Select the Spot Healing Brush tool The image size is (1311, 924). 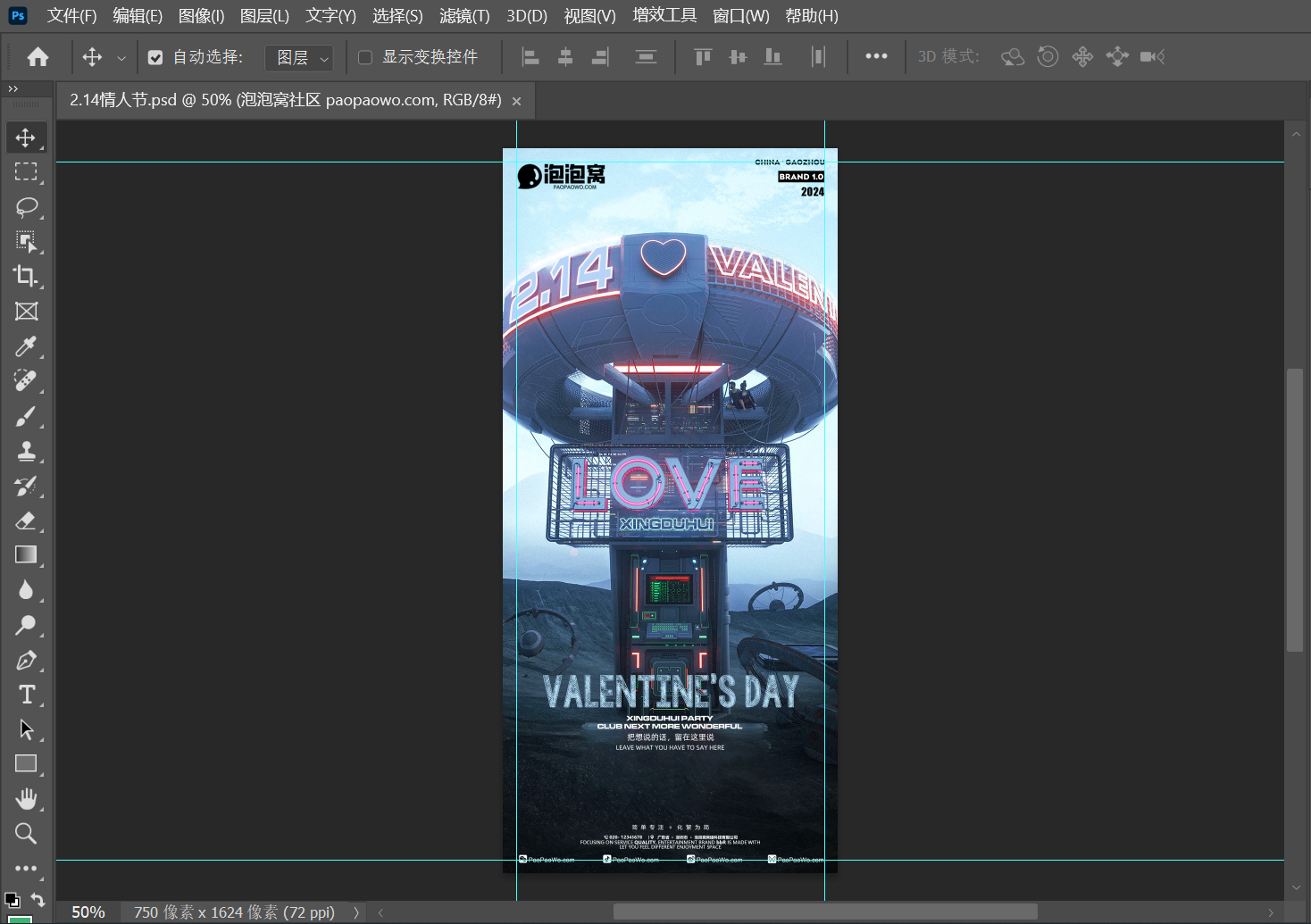coord(26,381)
